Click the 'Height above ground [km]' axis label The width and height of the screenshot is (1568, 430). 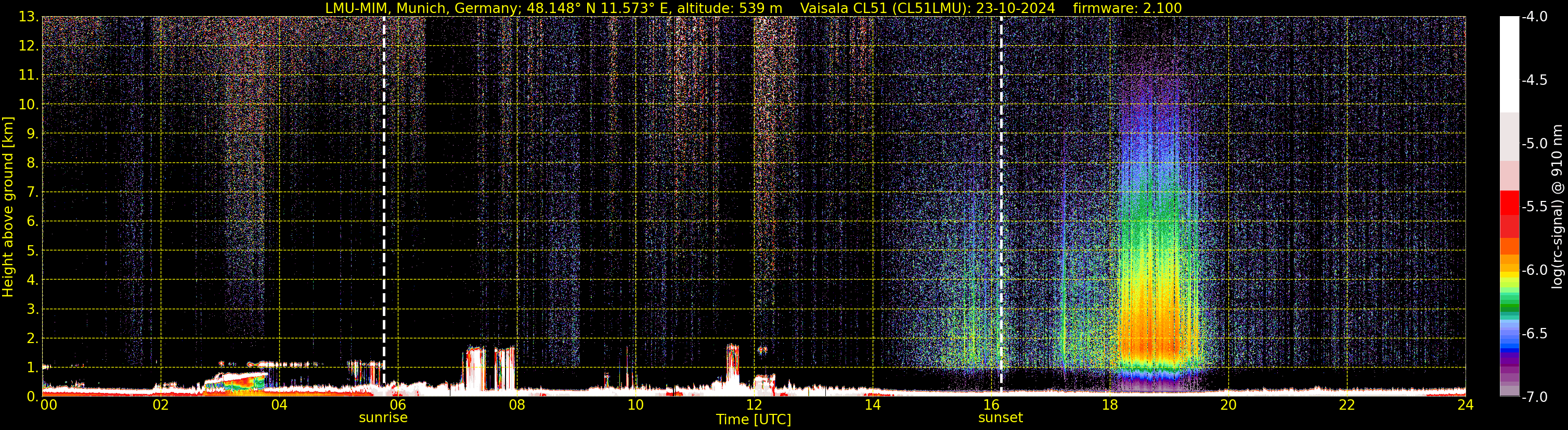8,207
